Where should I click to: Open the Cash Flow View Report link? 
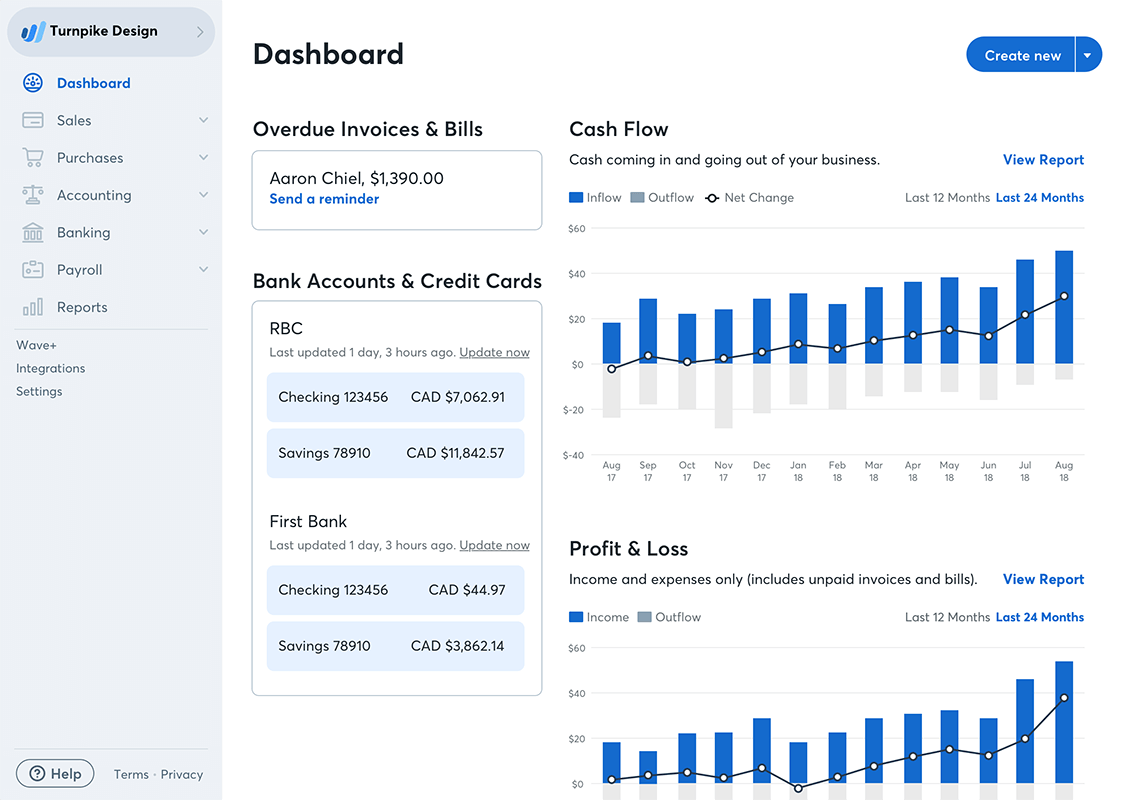coord(1043,159)
